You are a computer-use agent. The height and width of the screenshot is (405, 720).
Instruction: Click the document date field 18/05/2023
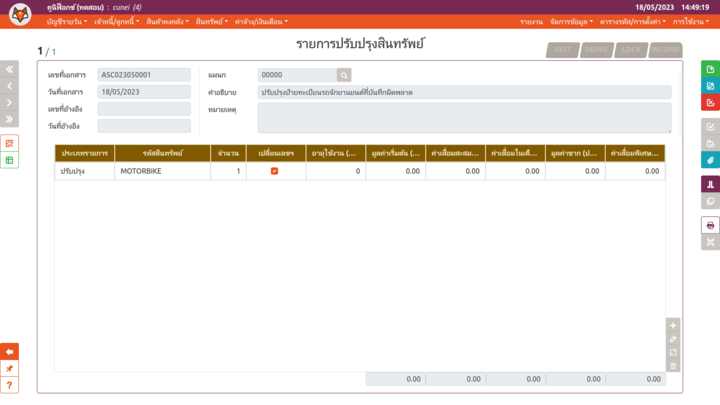tap(144, 92)
